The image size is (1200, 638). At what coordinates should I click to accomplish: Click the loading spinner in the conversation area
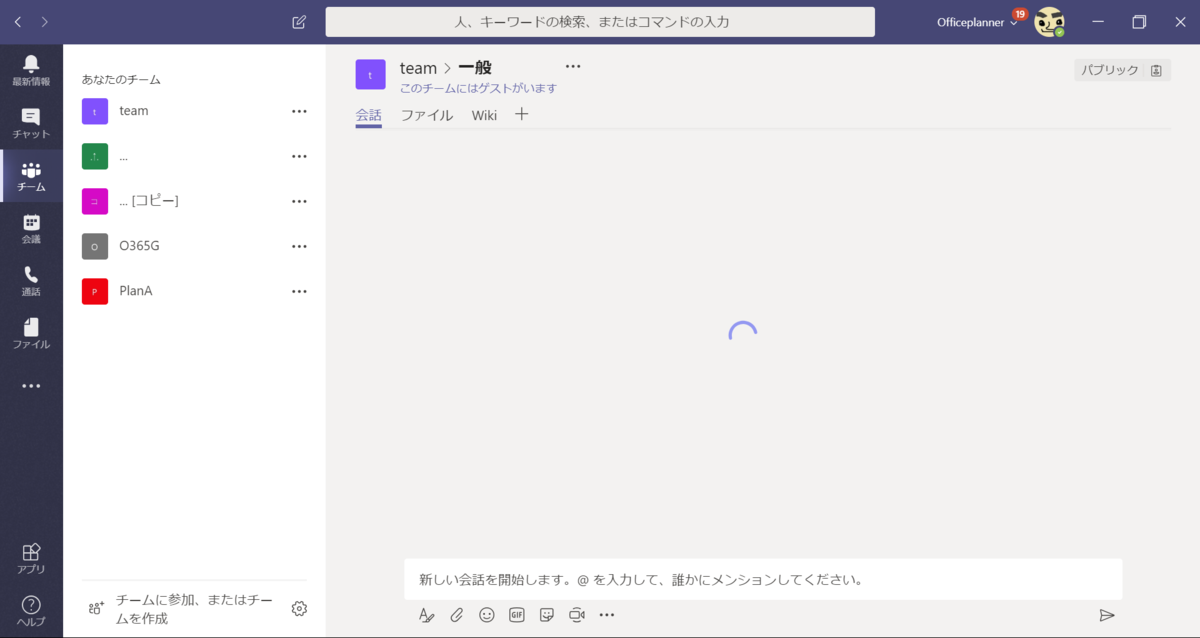pyautogui.click(x=742, y=330)
